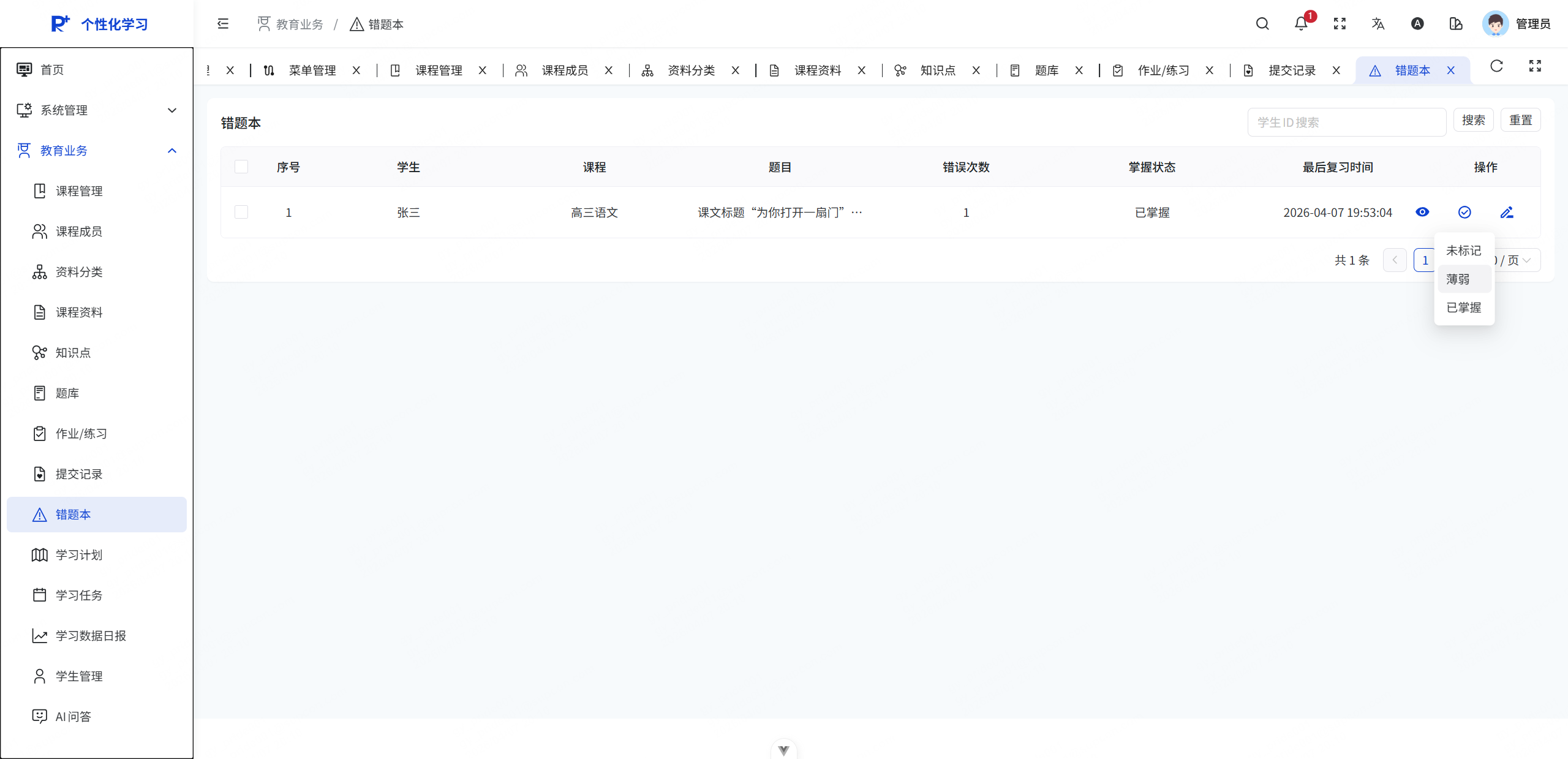The width and height of the screenshot is (1568, 759).
Task: Collapse sidebar with the menu fold icon
Action: [x=223, y=24]
